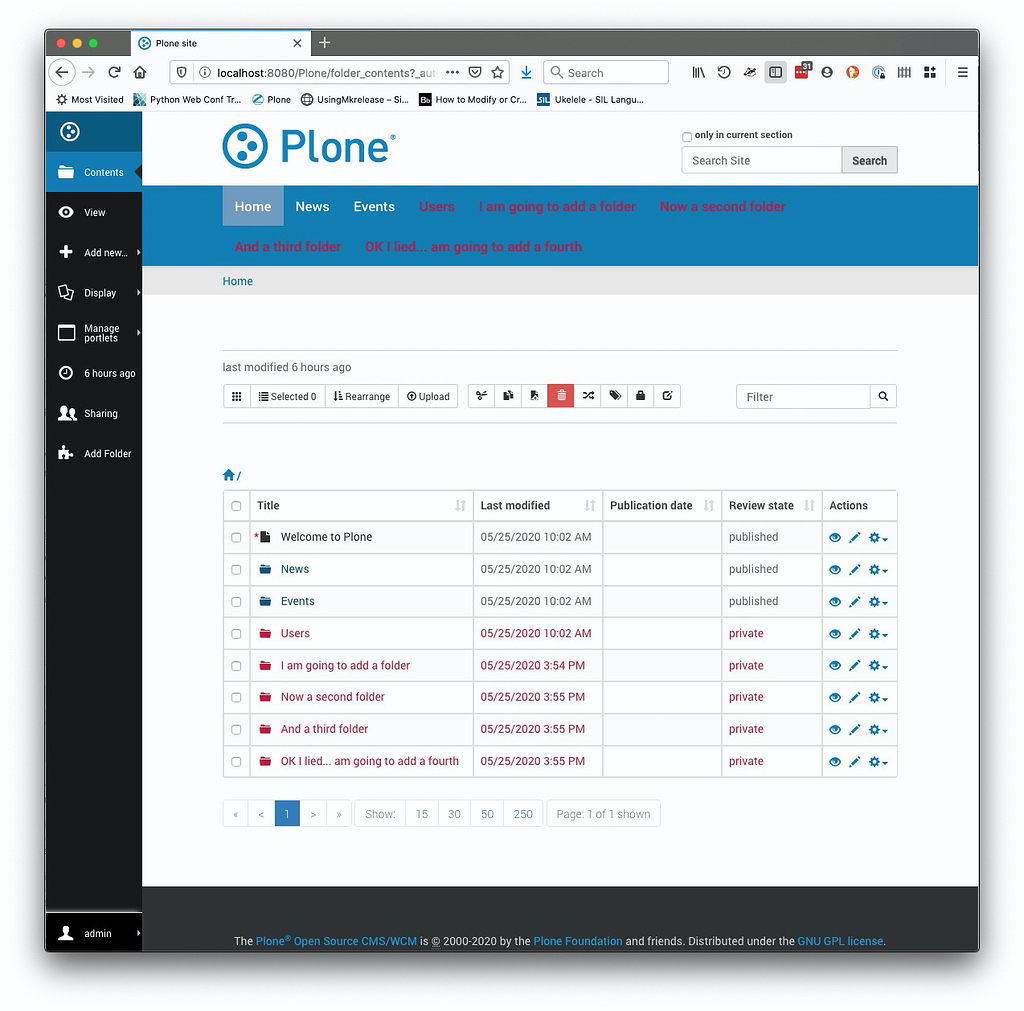Open the eye preview icon for Events
The height and width of the screenshot is (1011, 1024).
[835, 601]
